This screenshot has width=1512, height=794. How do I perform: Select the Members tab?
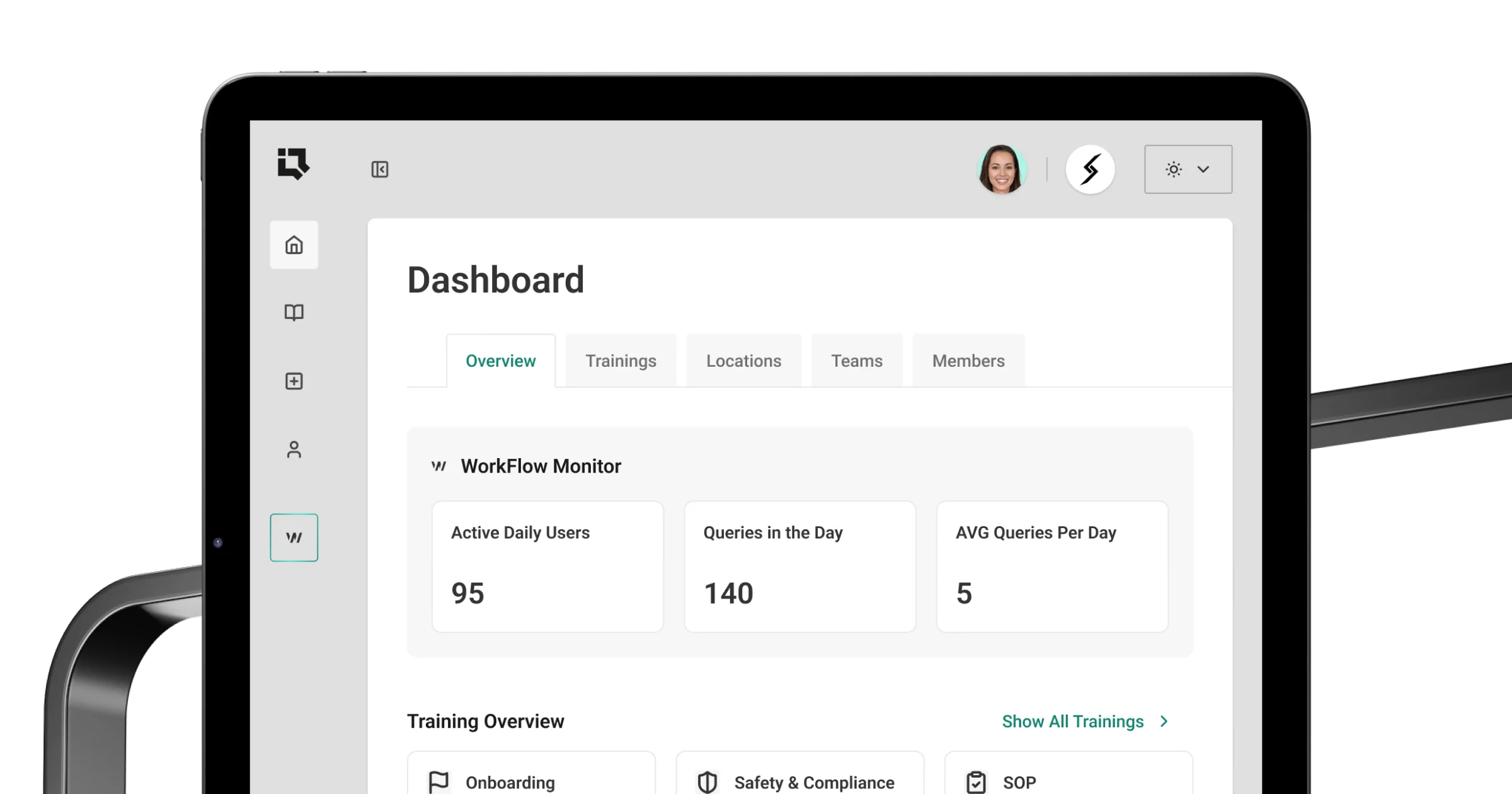968,360
